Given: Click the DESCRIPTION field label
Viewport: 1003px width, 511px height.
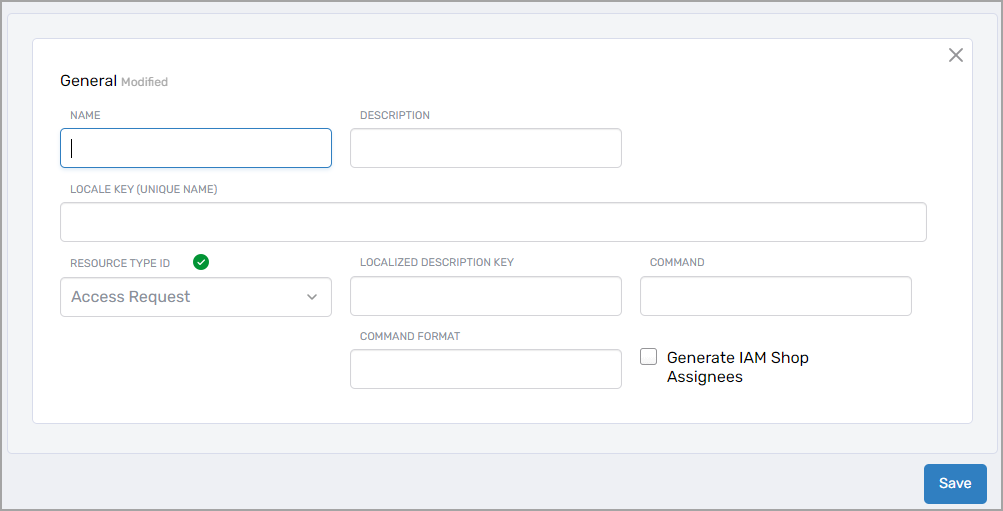Looking at the screenshot, I should pos(394,115).
